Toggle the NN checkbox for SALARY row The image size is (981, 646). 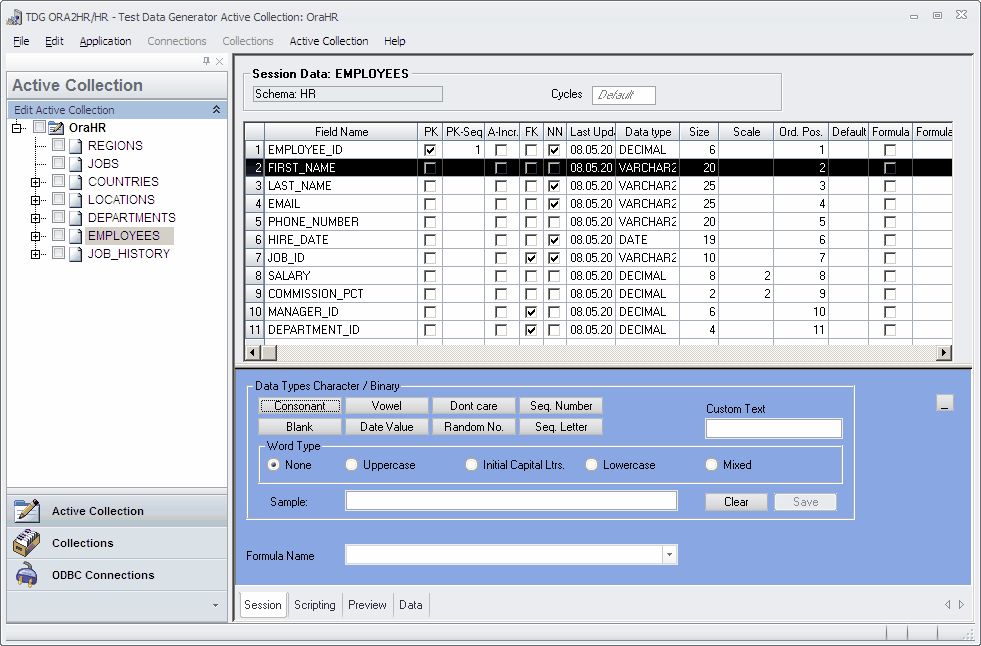(x=553, y=275)
